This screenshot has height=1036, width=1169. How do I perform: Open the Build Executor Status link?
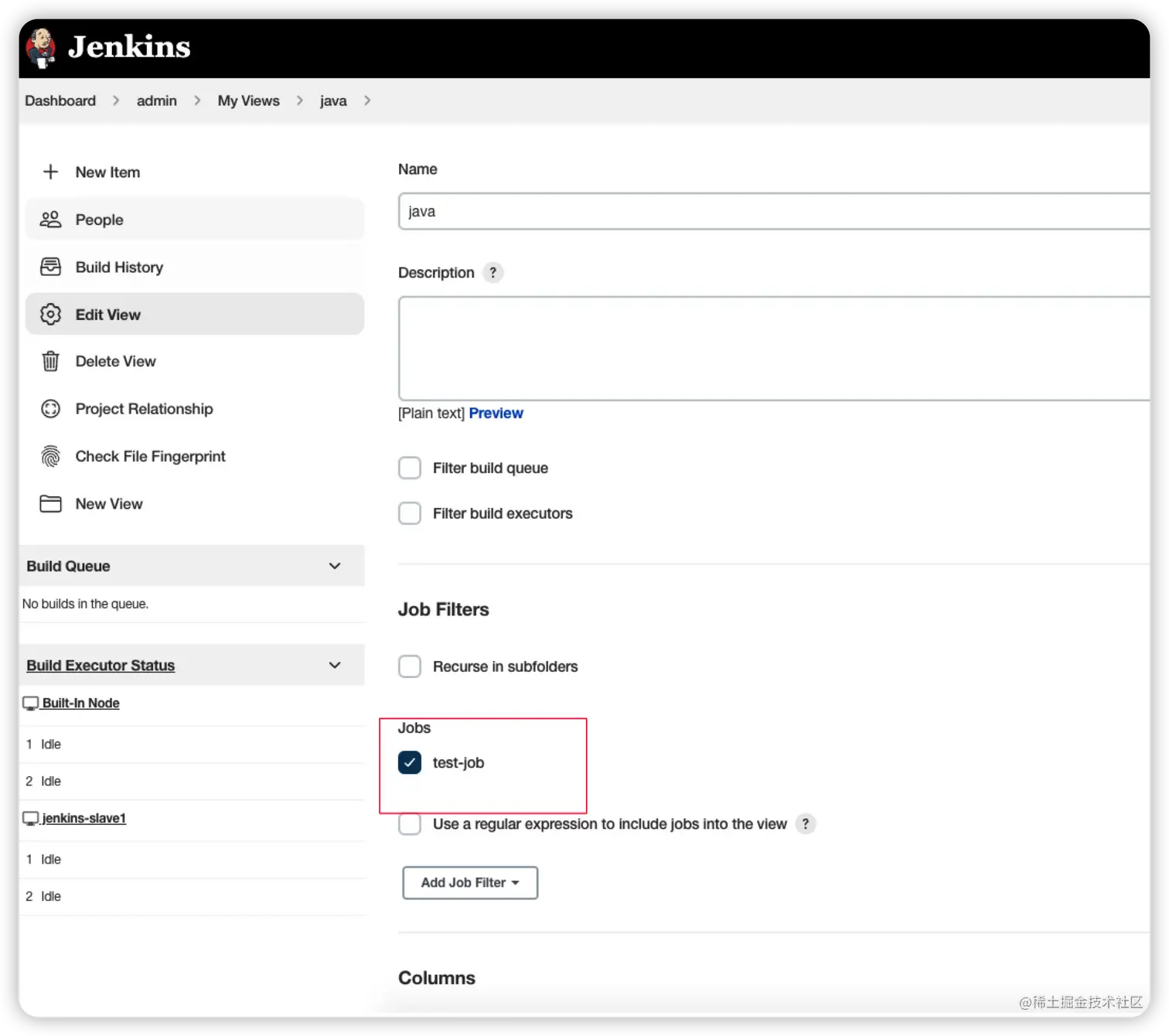101,666
